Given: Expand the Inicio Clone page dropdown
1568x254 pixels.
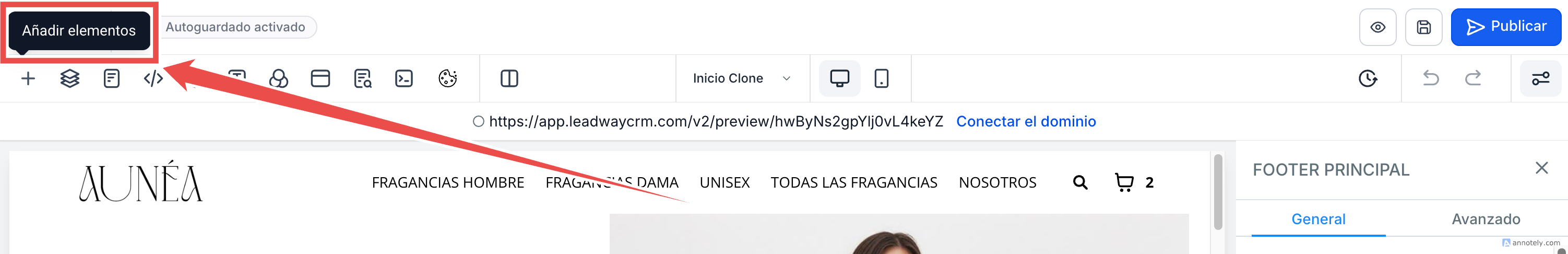Looking at the screenshot, I should [x=742, y=78].
